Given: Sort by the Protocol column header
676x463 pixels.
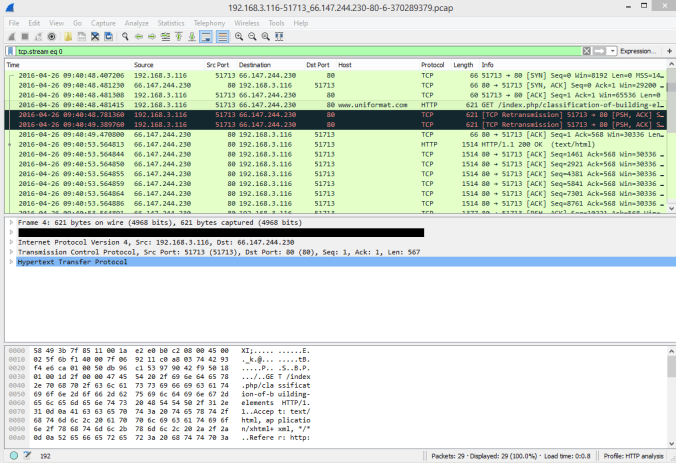Looking at the screenshot, I should point(435,65).
